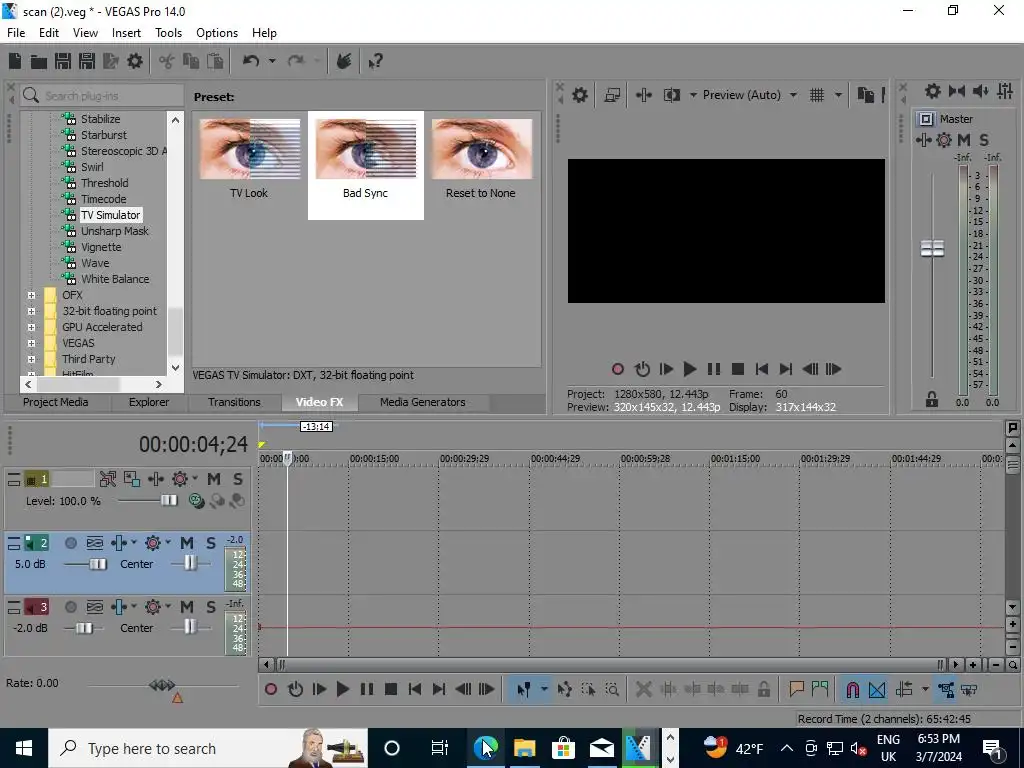Toggle Automatic Crossfades button
The image size is (1024, 768).
pos(877,690)
